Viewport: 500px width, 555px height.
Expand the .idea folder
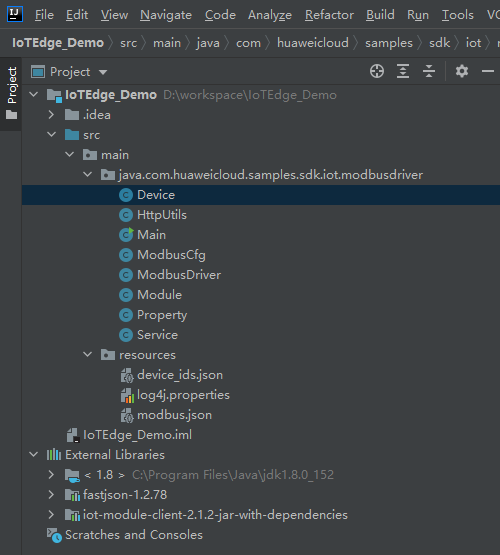click(x=52, y=115)
